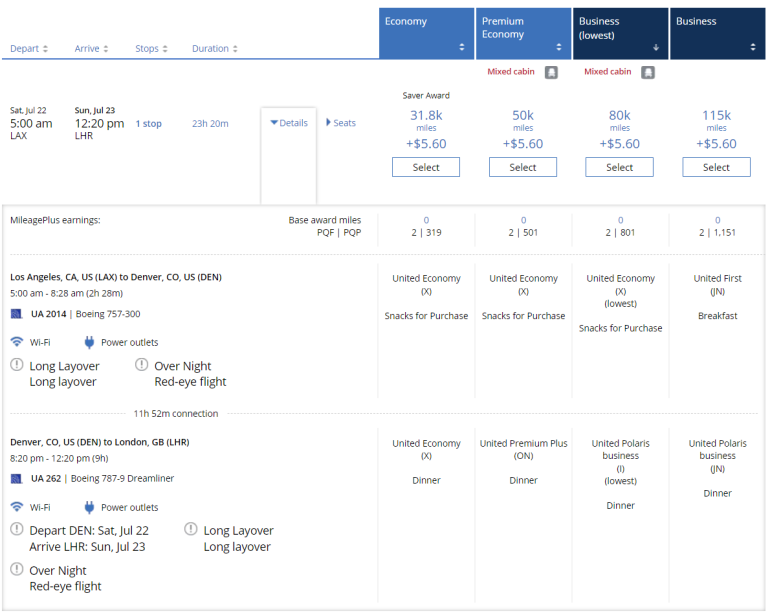Sort results by Stops column
The height and width of the screenshot is (613, 770).
point(151,48)
